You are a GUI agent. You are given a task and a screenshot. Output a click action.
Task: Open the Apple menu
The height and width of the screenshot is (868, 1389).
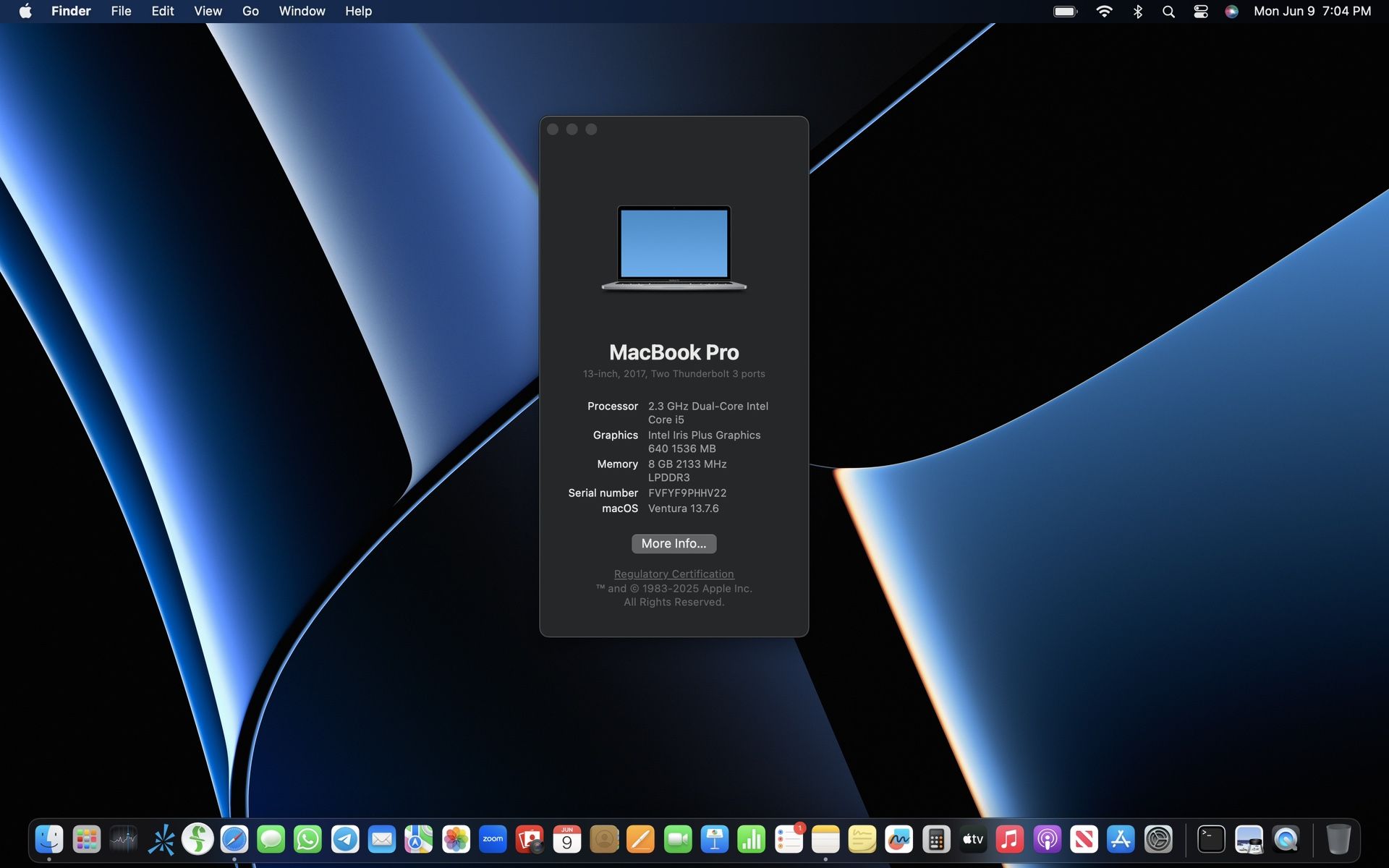click(x=25, y=11)
